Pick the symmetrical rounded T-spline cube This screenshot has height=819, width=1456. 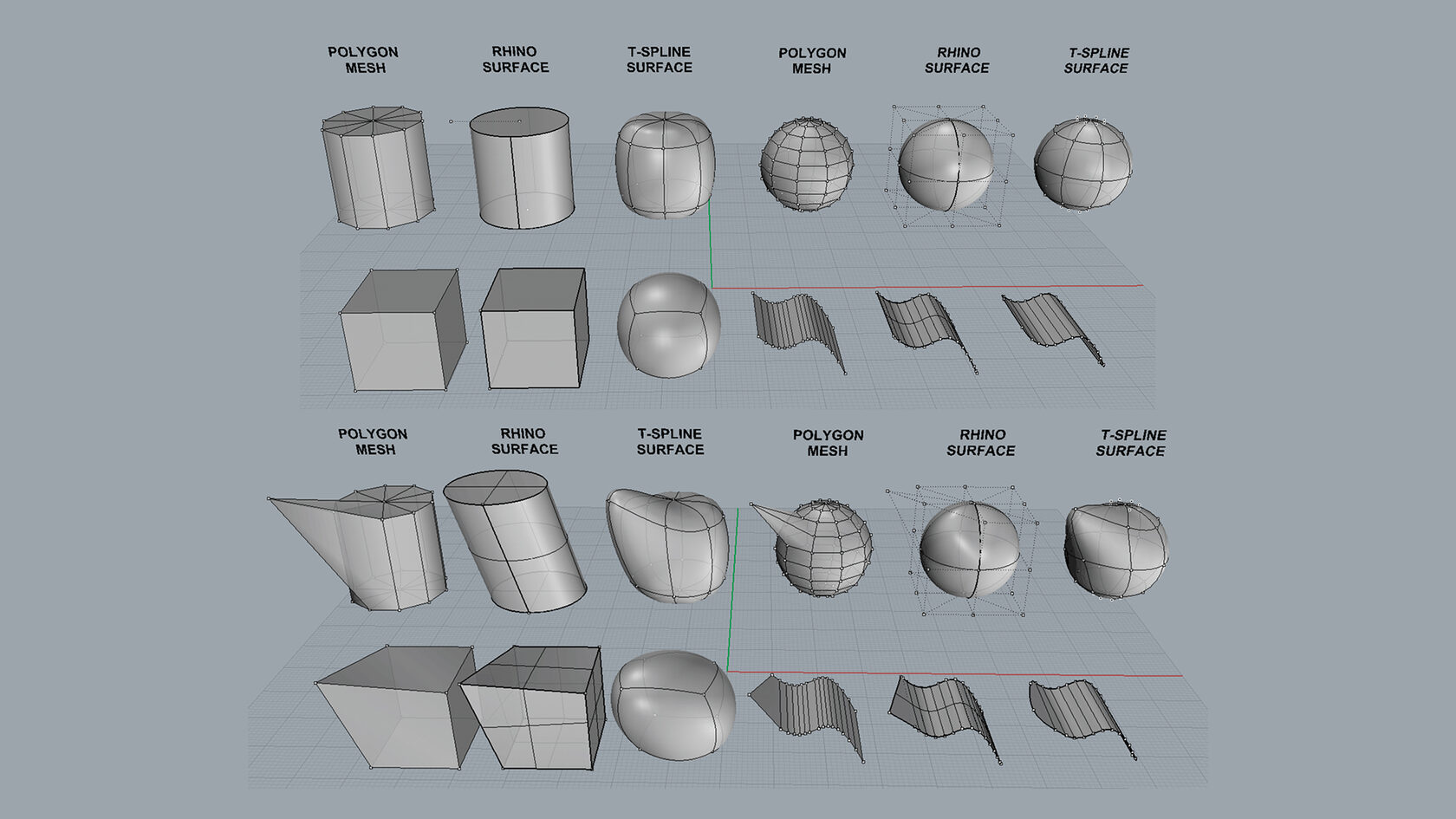click(x=668, y=325)
